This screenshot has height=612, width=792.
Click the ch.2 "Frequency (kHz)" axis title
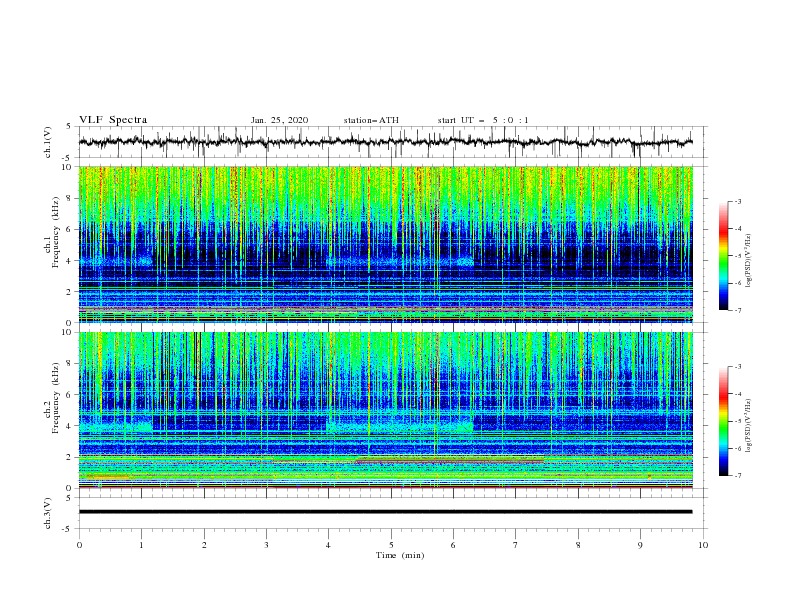pyautogui.click(x=56, y=398)
